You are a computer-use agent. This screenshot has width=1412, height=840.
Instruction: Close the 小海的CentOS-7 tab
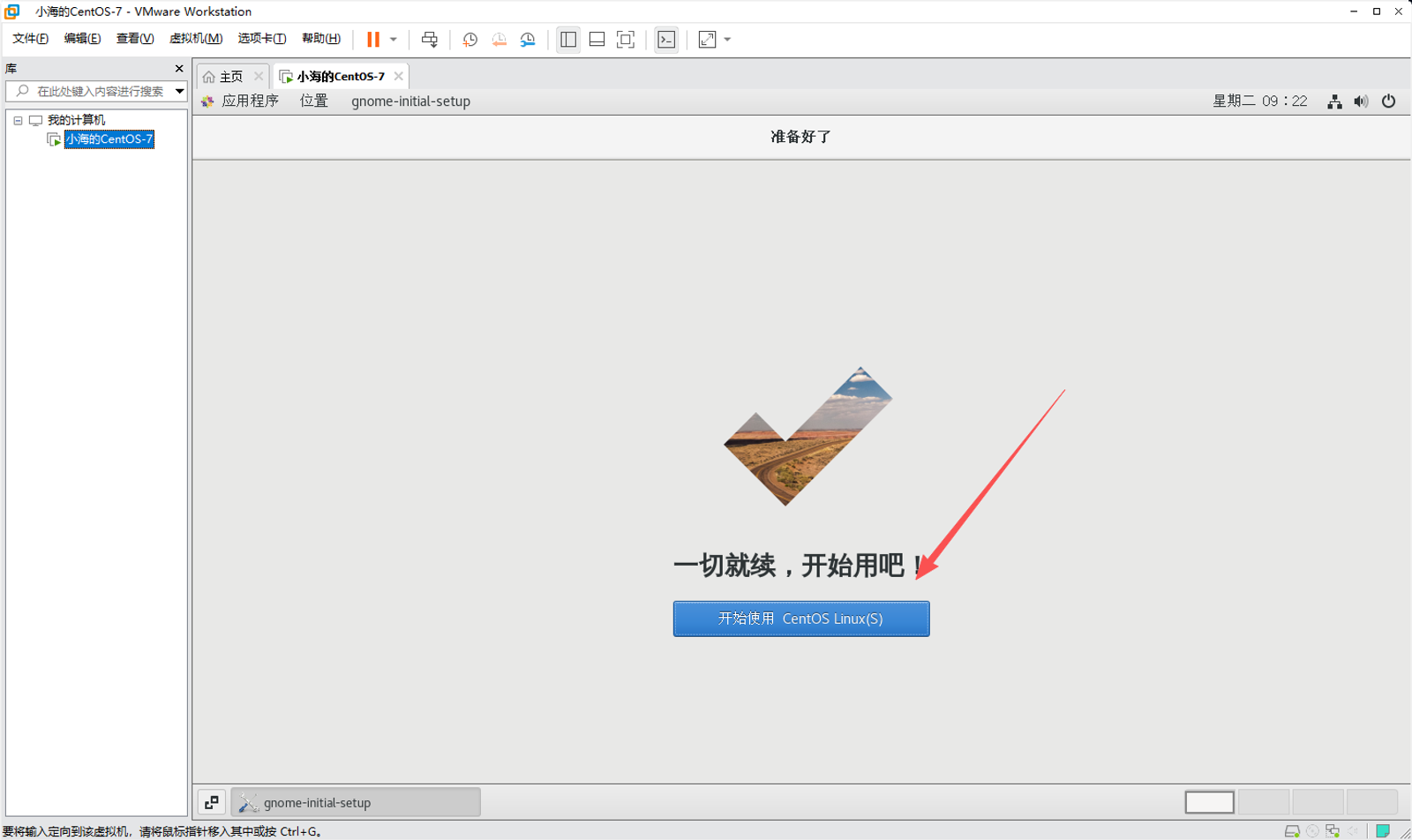click(x=398, y=76)
